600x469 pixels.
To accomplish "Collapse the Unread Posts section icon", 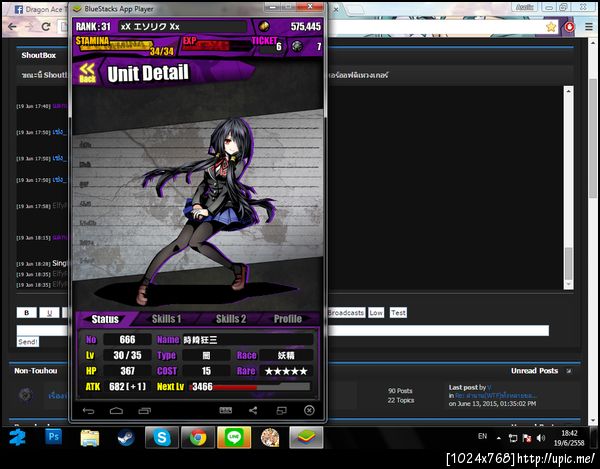I will pos(569,371).
